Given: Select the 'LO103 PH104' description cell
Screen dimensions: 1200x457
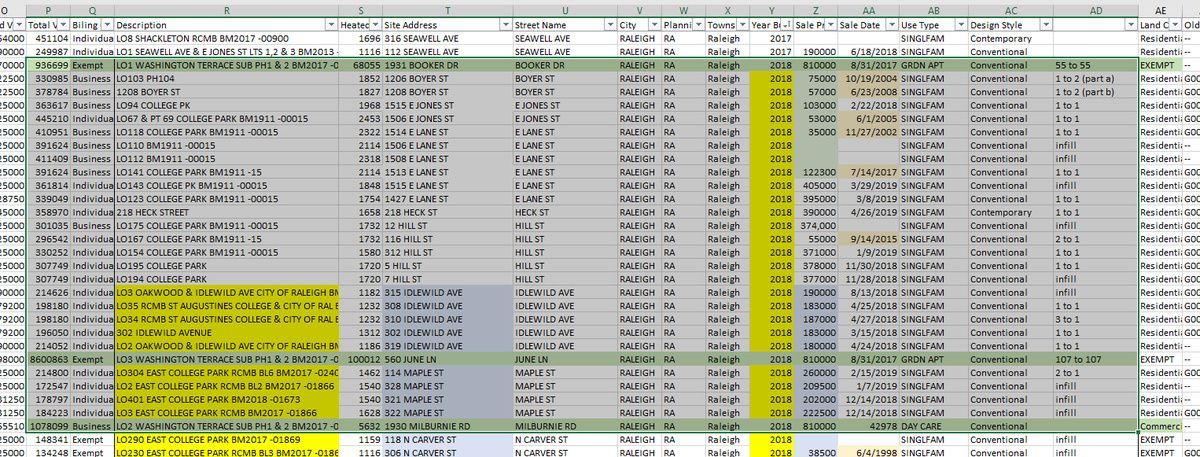Looking at the screenshot, I should coord(227,77).
